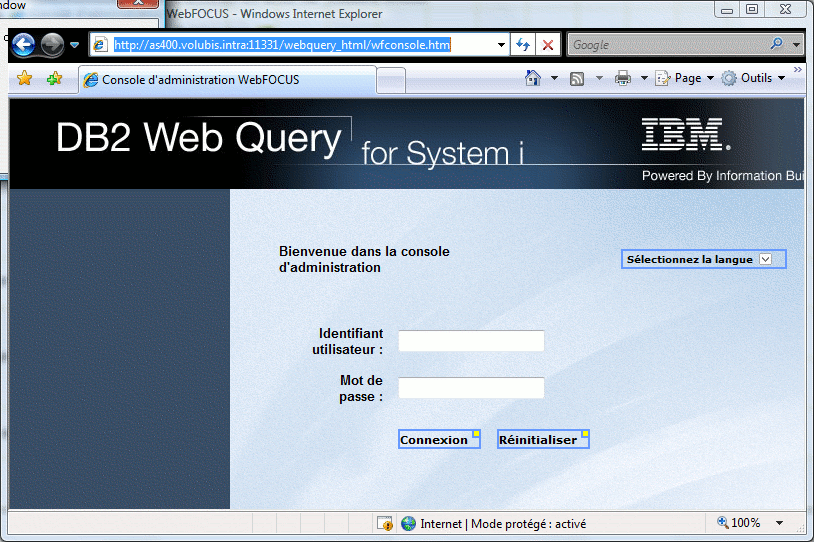Click the 100% zoom level button
The height and width of the screenshot is (542, 814).
click(738, 523)
